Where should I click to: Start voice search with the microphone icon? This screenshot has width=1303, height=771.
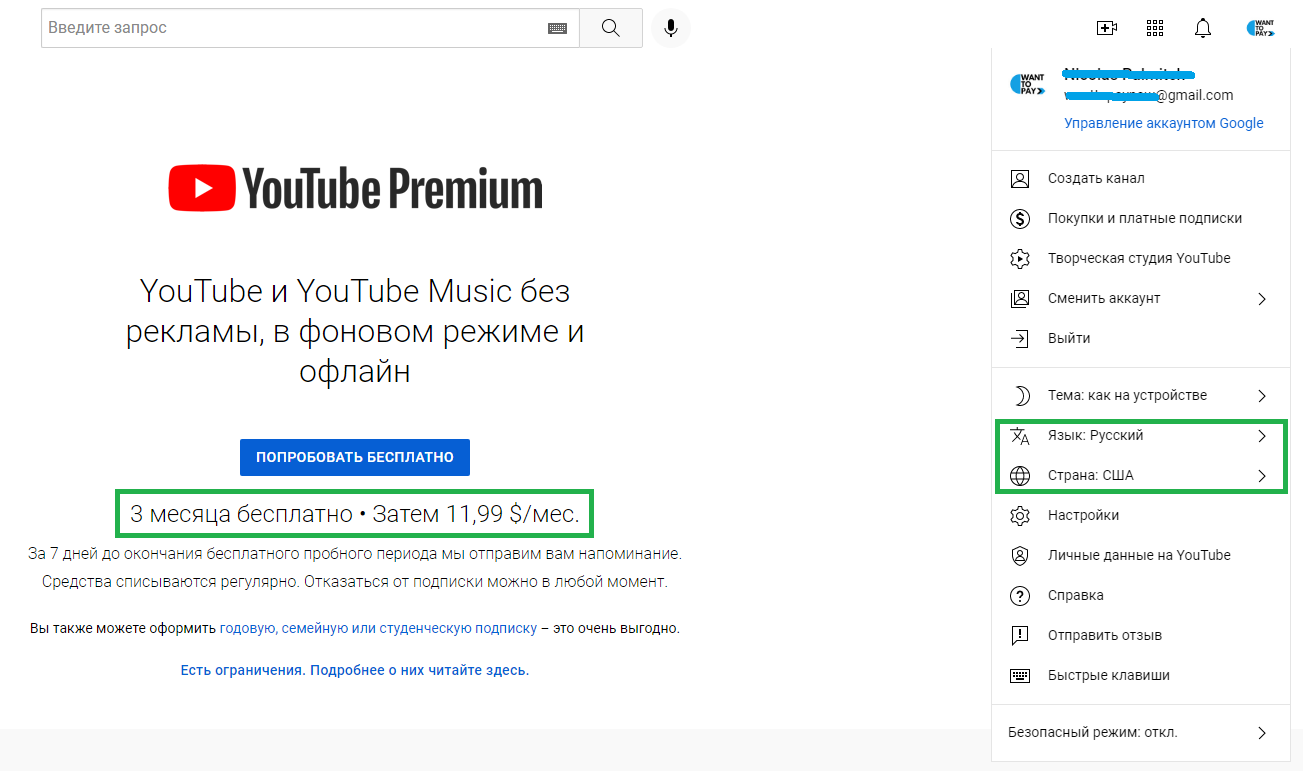click(671, 28)
